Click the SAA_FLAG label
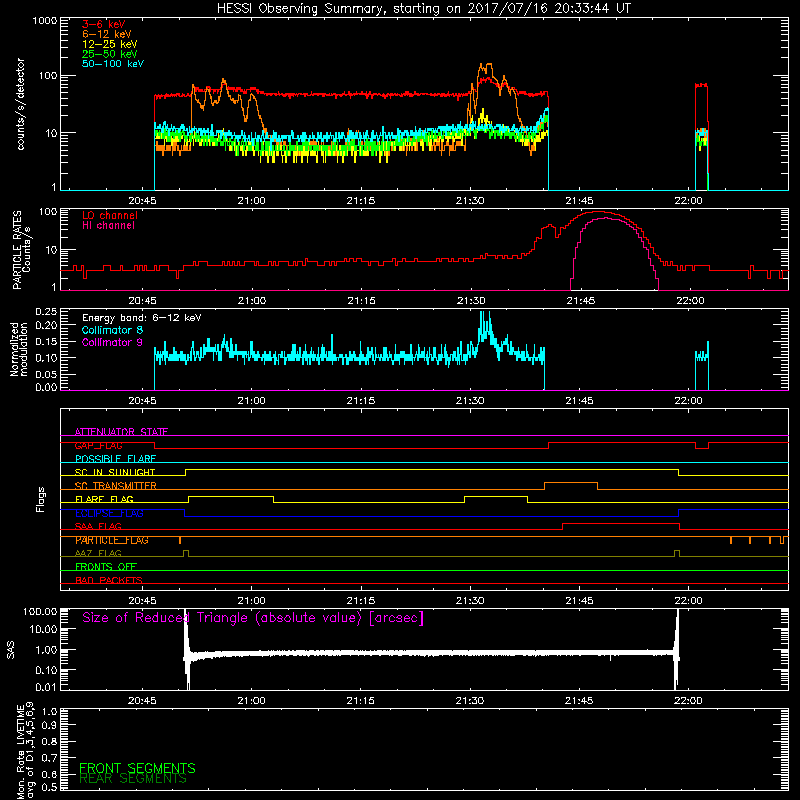Viewport: 800px width, 800px height. 98,526
